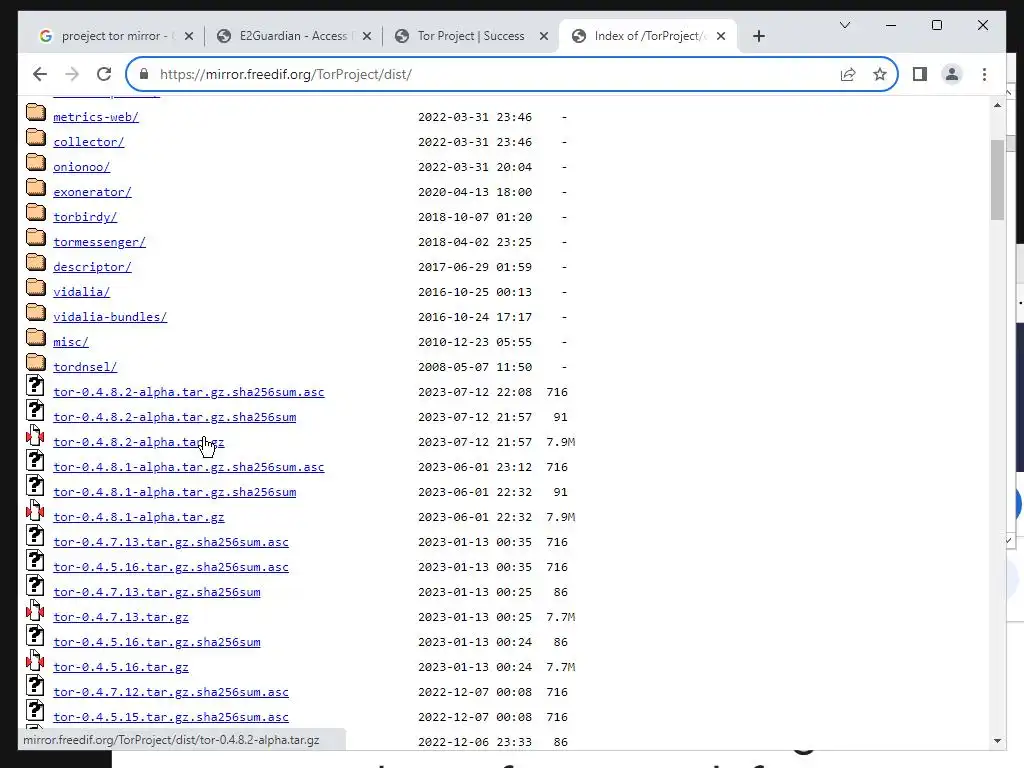Download tor-0.4.8.1-alpha.tar.gz archive
Viewport: 1024px width, 768px height.
(138, 517)
